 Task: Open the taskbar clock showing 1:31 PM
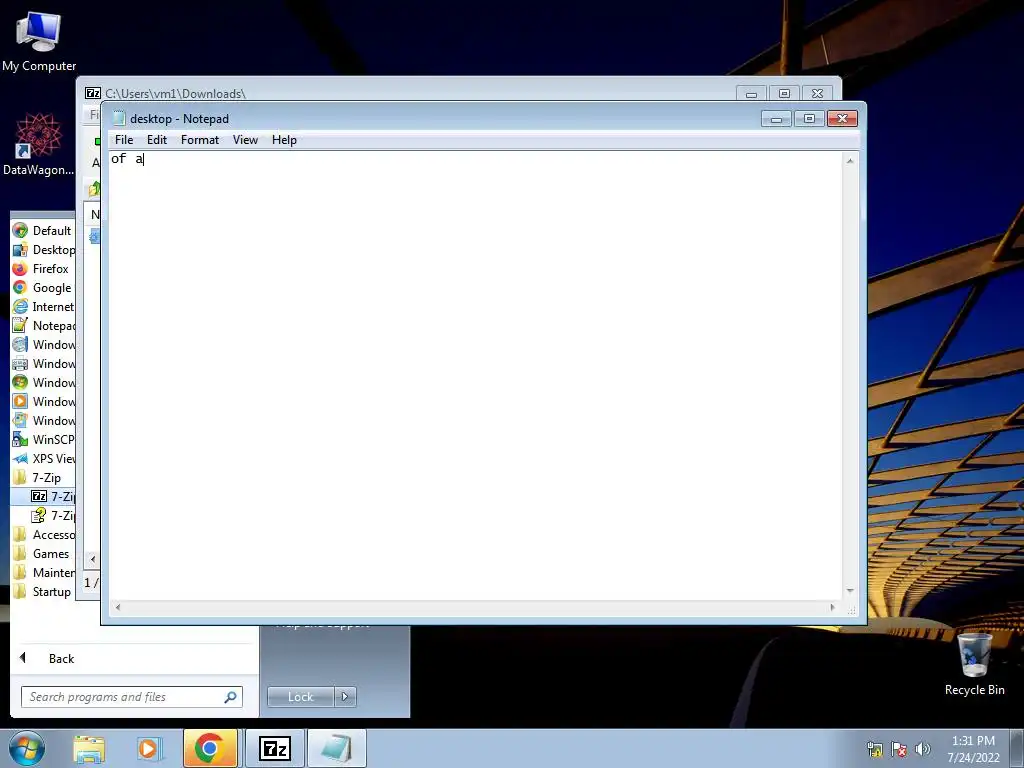click(x=973, y=749)
